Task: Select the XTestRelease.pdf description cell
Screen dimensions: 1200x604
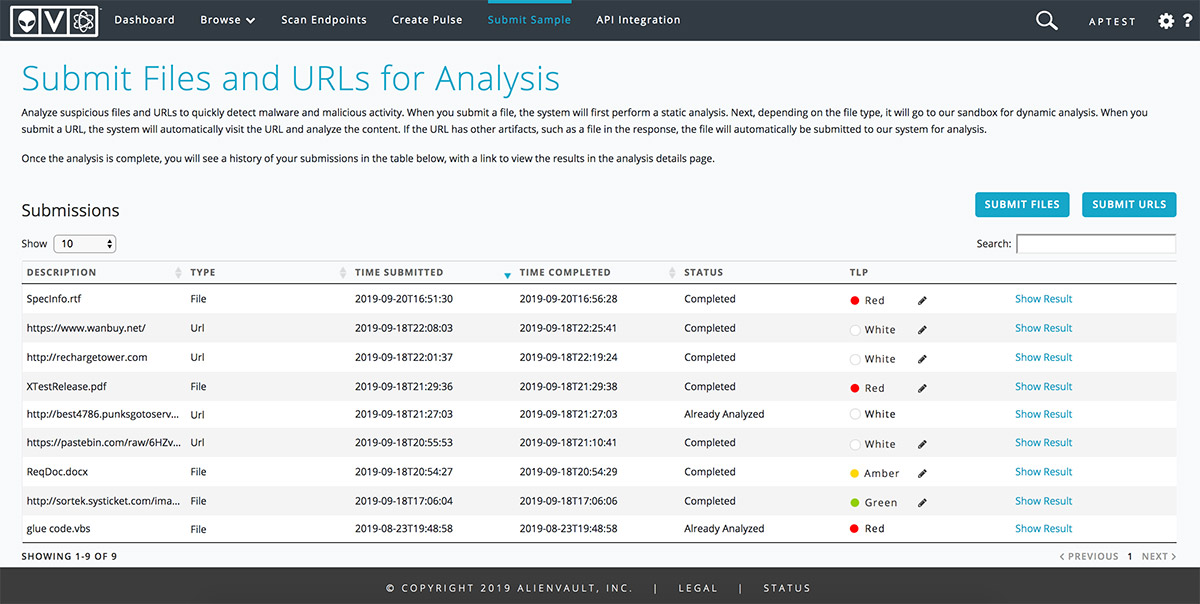Action: click(67, 386)
